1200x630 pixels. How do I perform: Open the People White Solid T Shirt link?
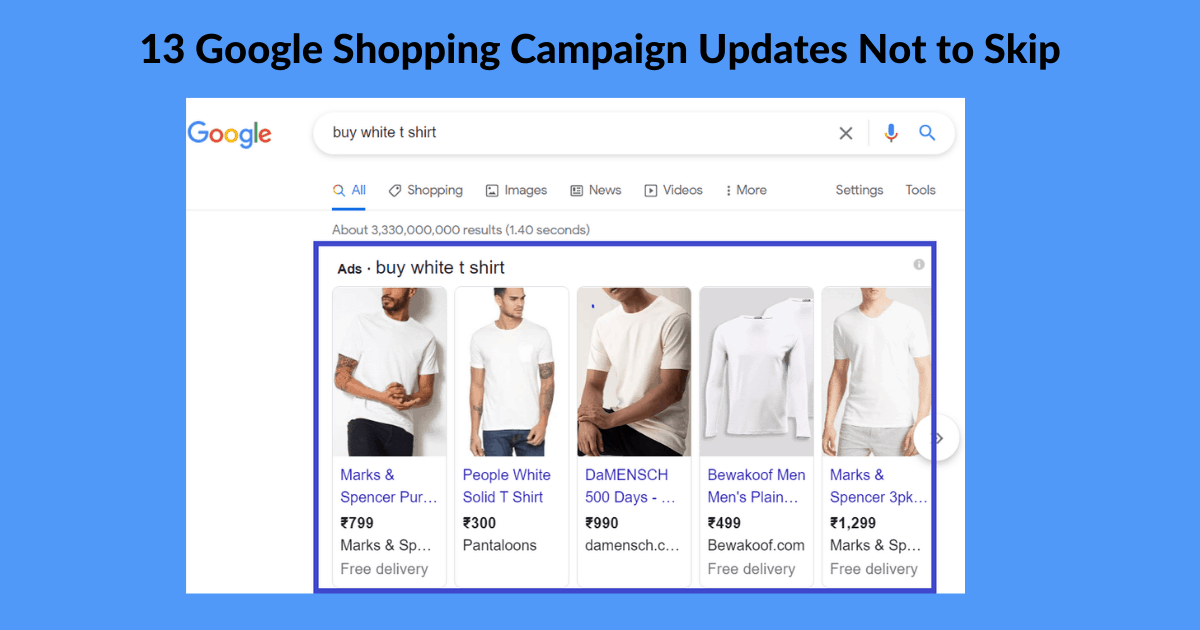[507, 486]
